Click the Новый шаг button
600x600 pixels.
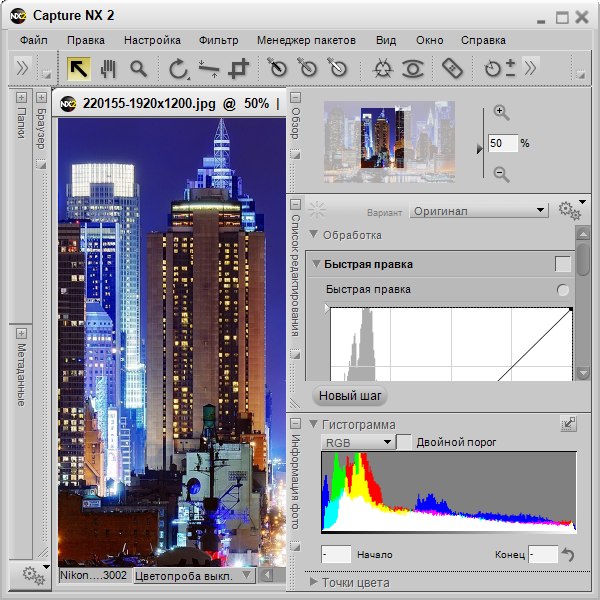(x=350, y=395)
